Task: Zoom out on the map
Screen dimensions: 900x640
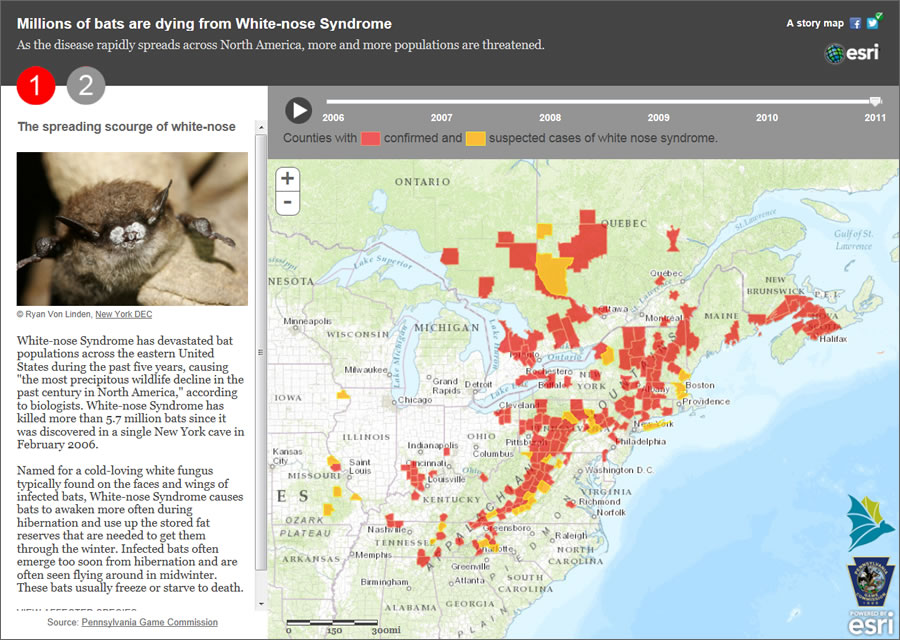Action: point(288,203)
